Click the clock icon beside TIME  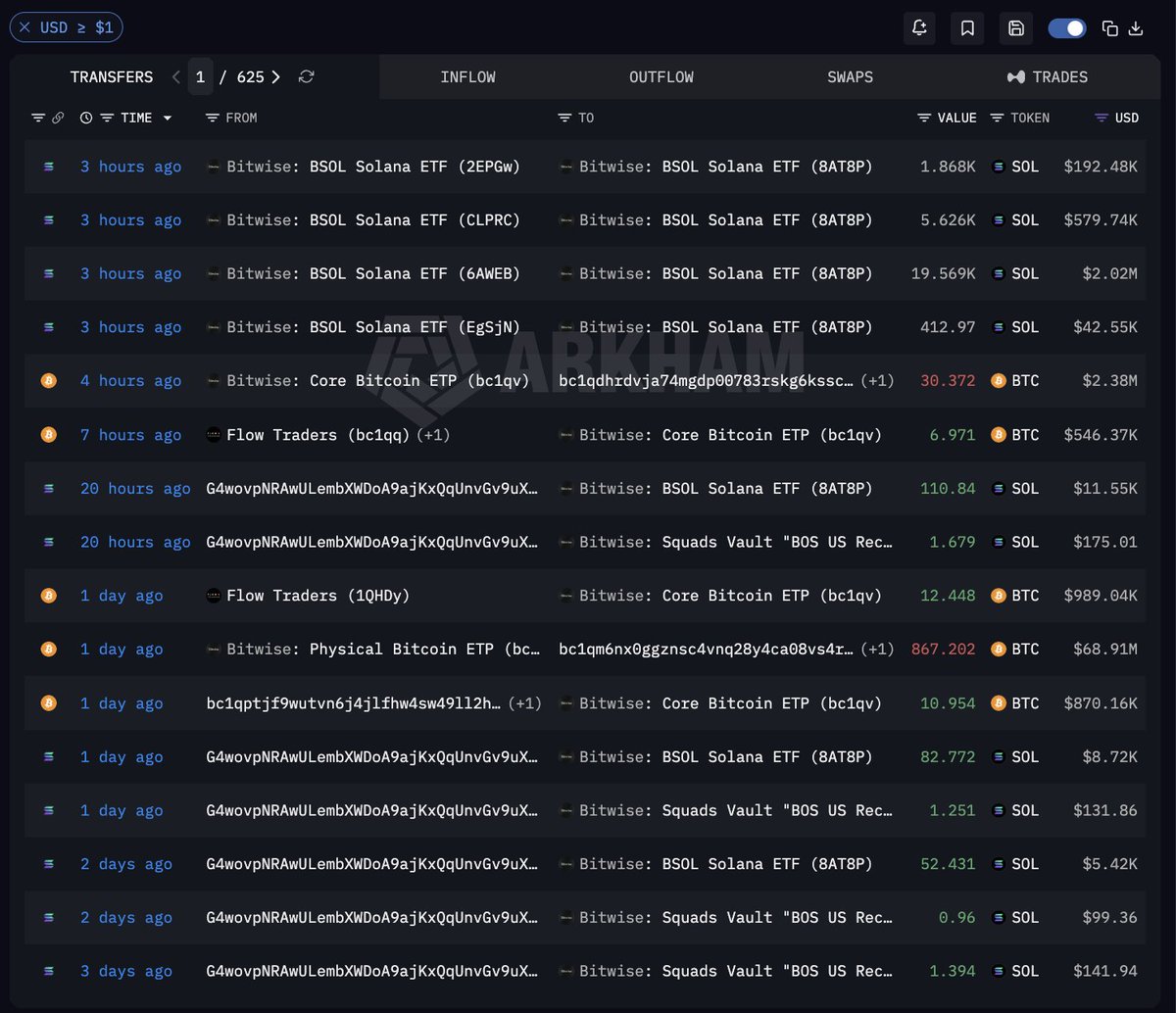86,118
